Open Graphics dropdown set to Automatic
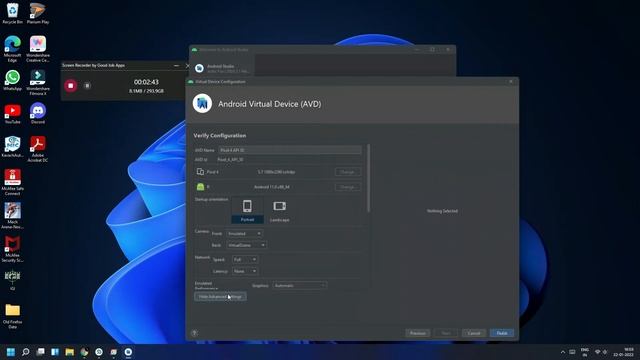The height and width of the screenshot is (360, 640). pos(300,285)
